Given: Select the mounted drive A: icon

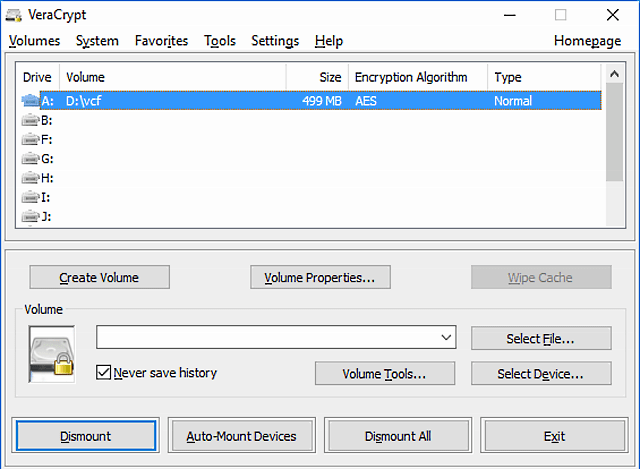Looking at the screenshot, I should pyautogui.click(x=30, y=100).
